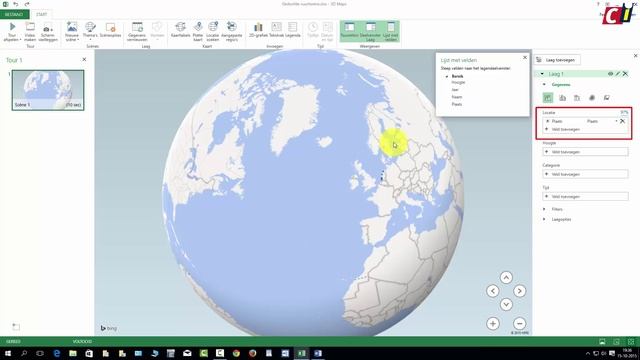Screen dimensions: 640x360
Task: Add a field under Tijd
Action: (585, 197)
